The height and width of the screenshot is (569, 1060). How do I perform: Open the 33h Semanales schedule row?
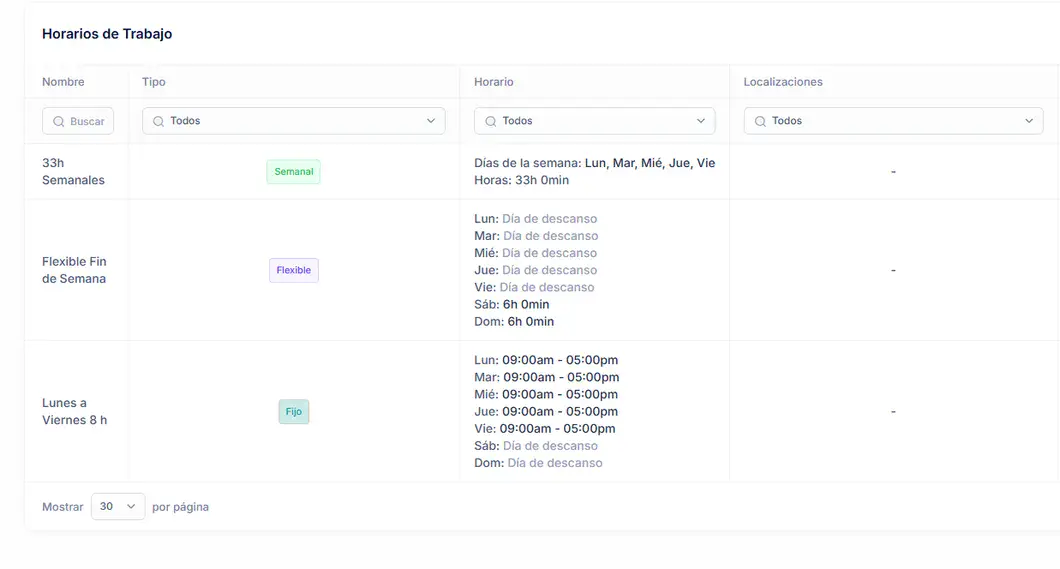coord(73,172)
